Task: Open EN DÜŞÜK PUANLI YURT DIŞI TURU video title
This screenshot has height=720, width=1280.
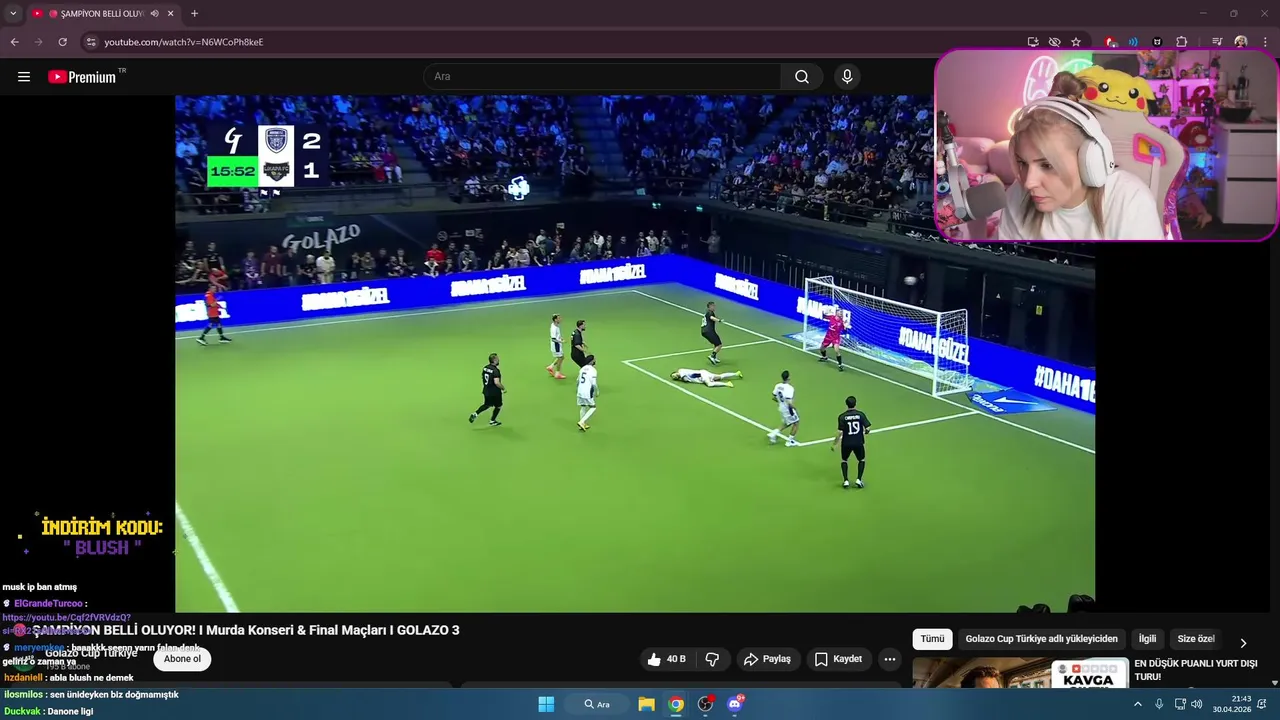Action: click(1195, 670)
